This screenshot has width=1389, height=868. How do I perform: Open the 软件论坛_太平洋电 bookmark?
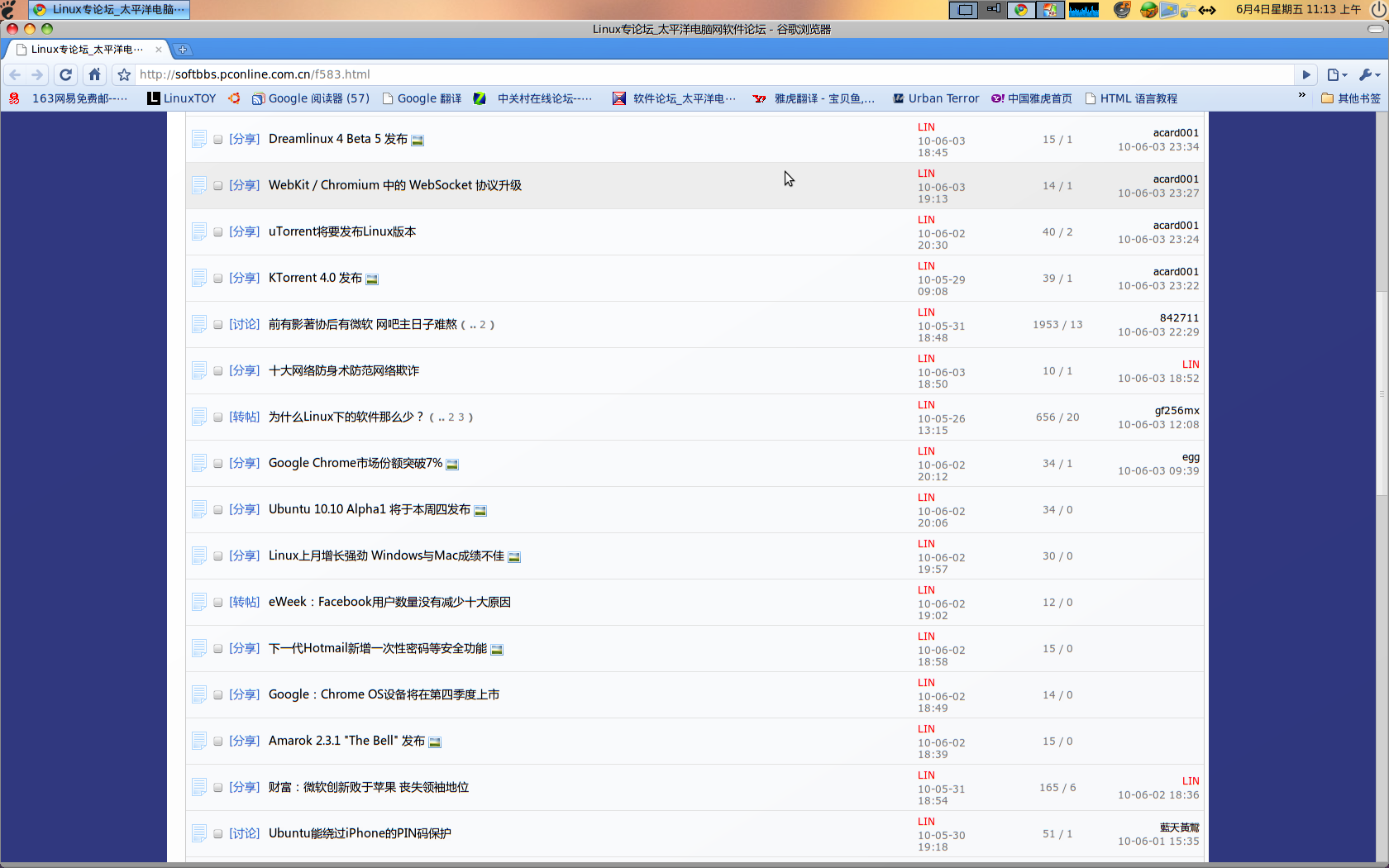tap(674, 98)
